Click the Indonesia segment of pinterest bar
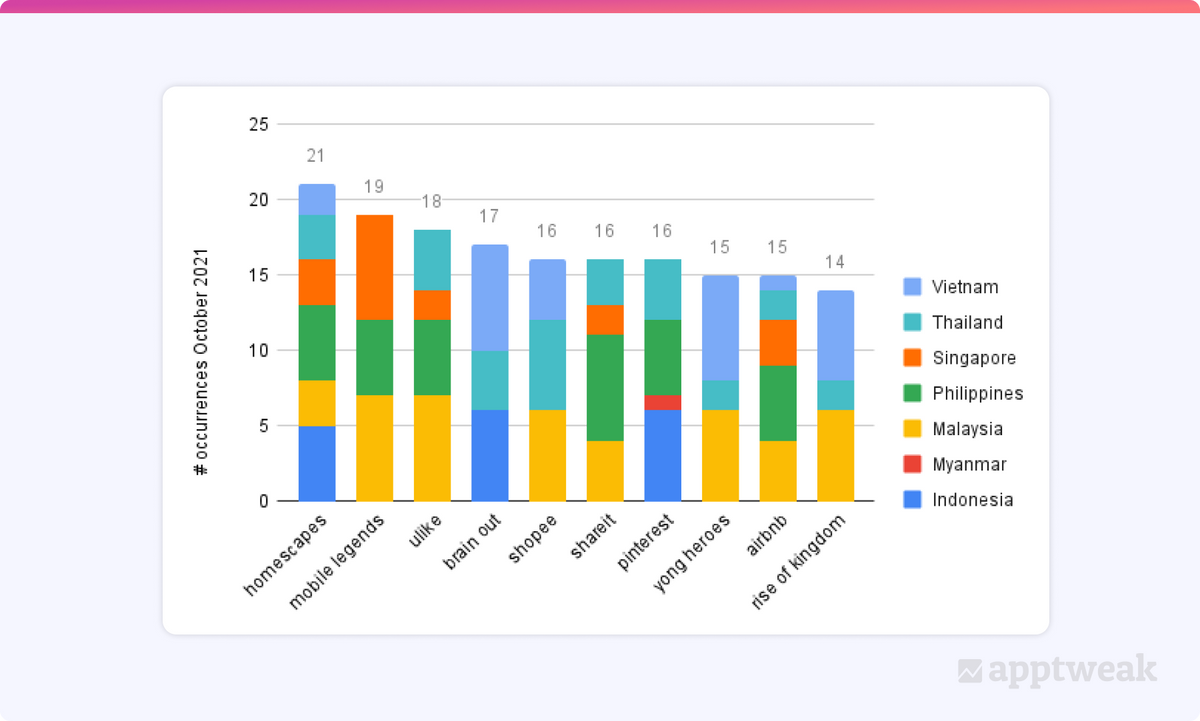1200x721 pixels. pos(663,456)
